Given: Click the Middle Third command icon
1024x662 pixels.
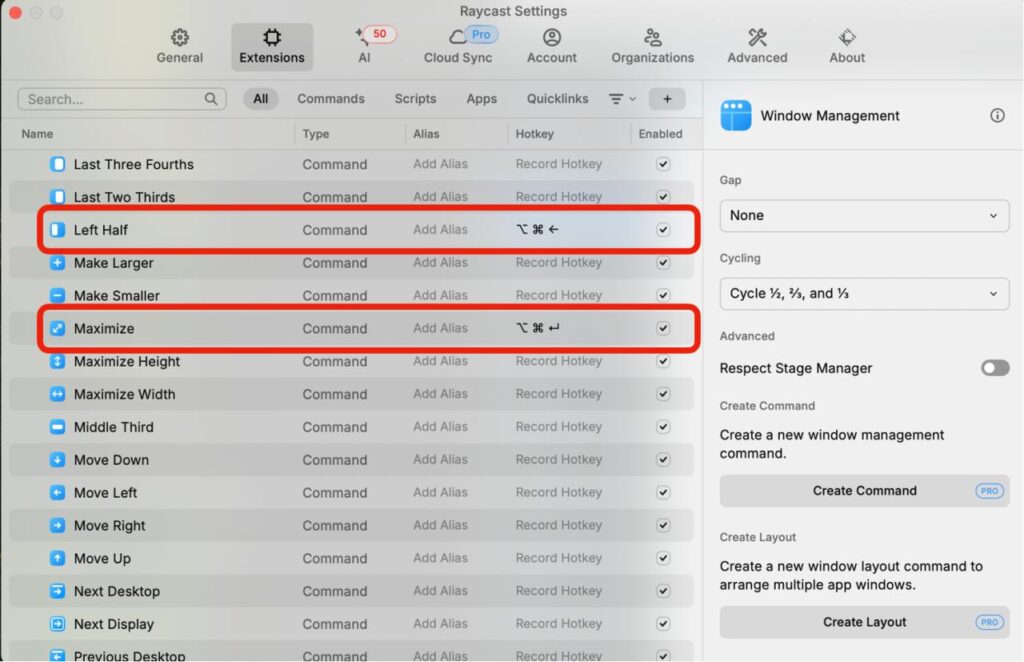Looking at the screenshot, I should point(57,427).
